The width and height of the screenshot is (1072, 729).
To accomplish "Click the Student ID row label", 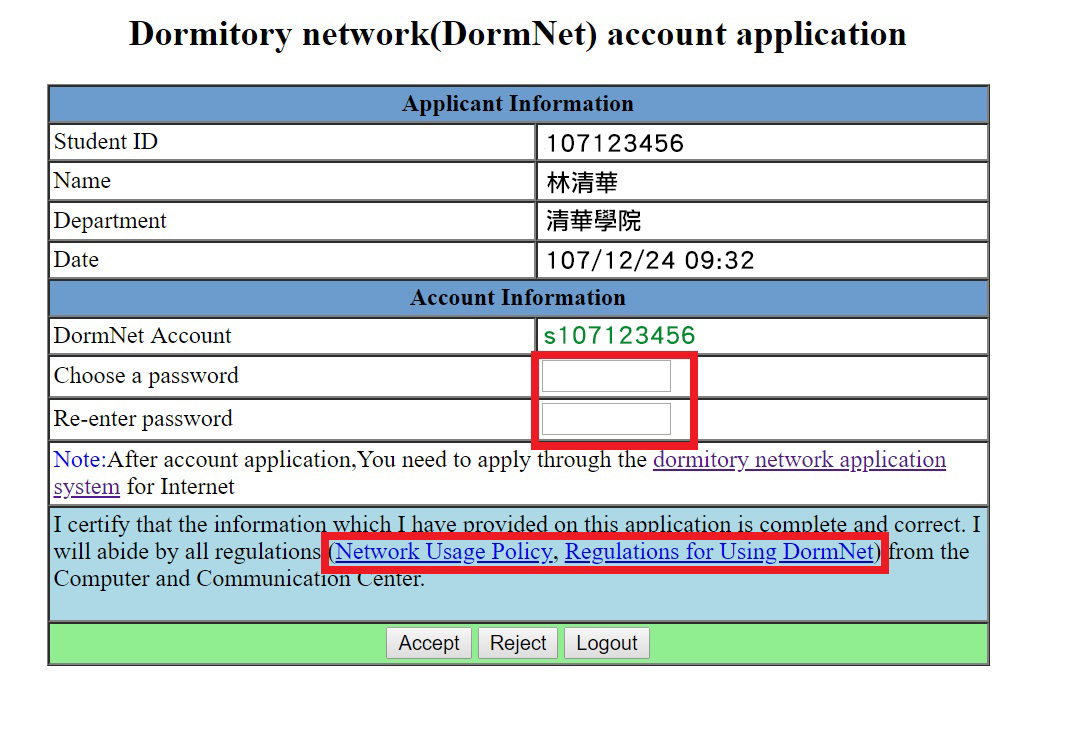I will click(x=106, y=142).
